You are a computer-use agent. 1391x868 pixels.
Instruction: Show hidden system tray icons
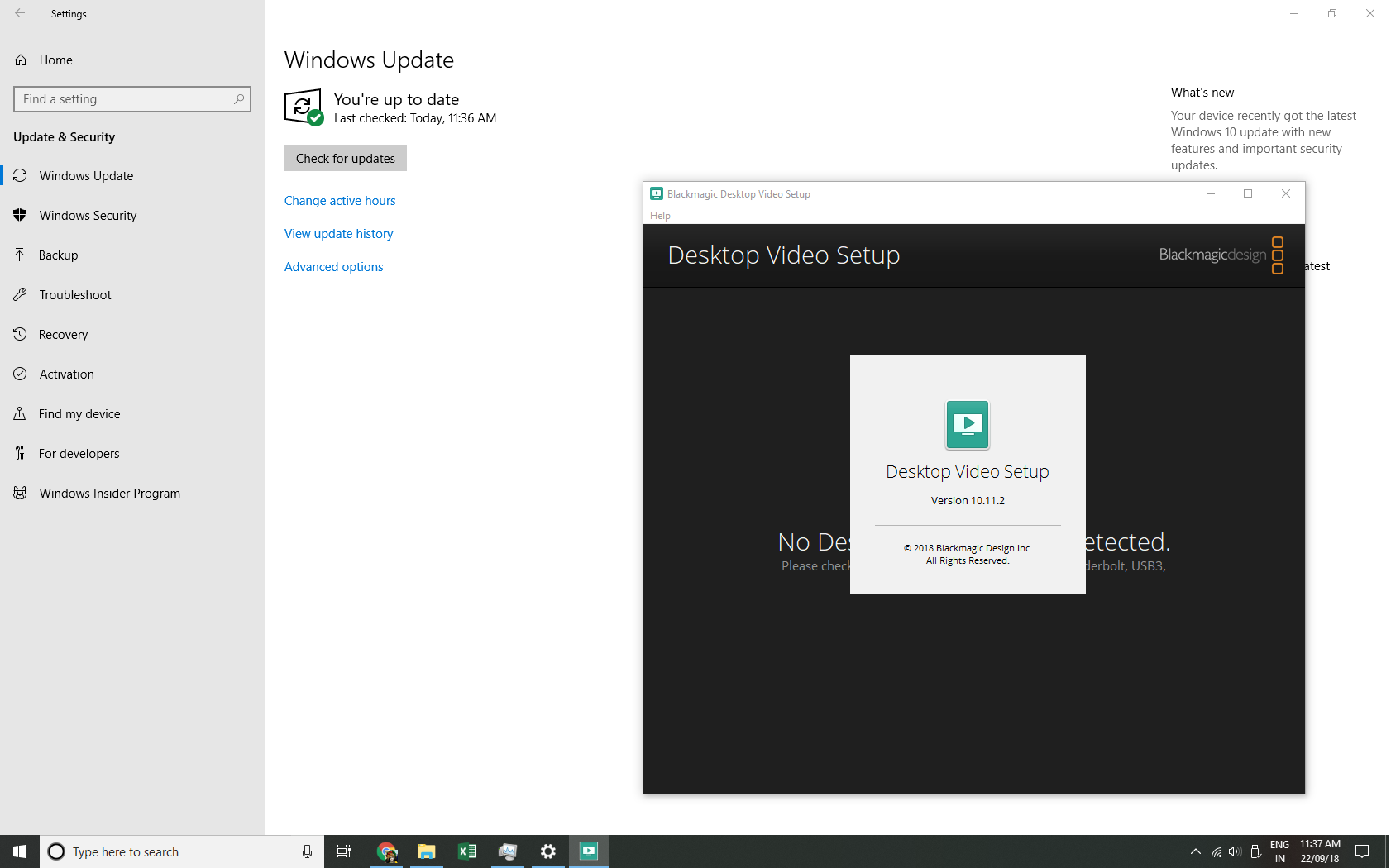(1196, 851)
